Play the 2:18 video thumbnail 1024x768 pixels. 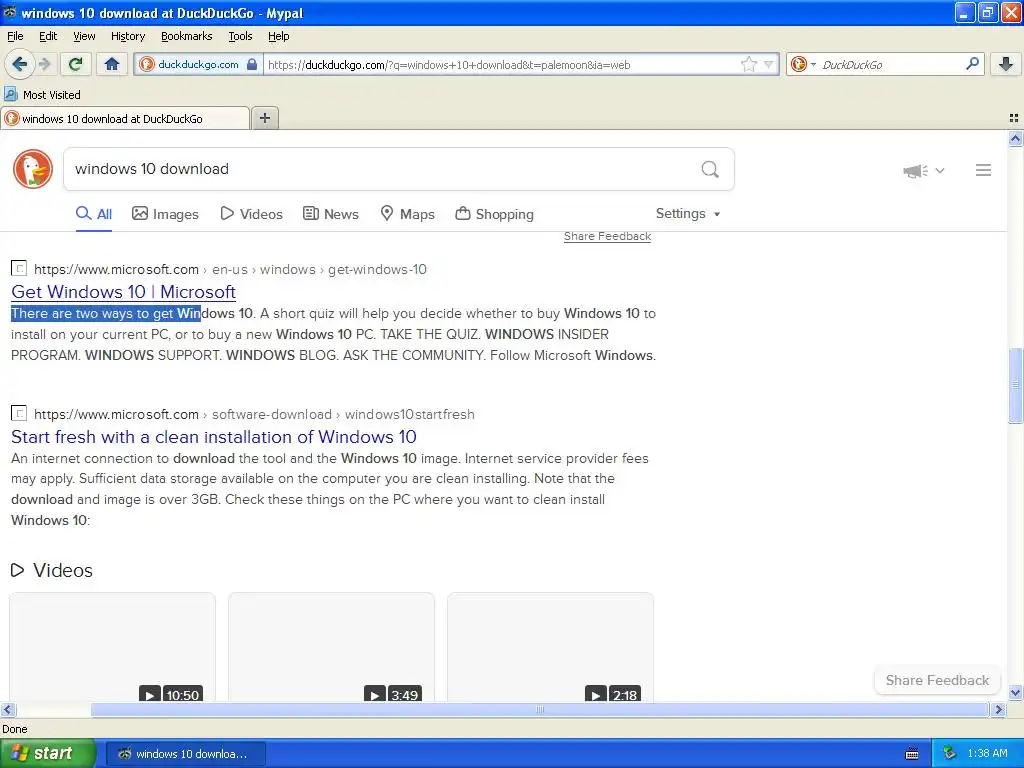pos(550,647)
